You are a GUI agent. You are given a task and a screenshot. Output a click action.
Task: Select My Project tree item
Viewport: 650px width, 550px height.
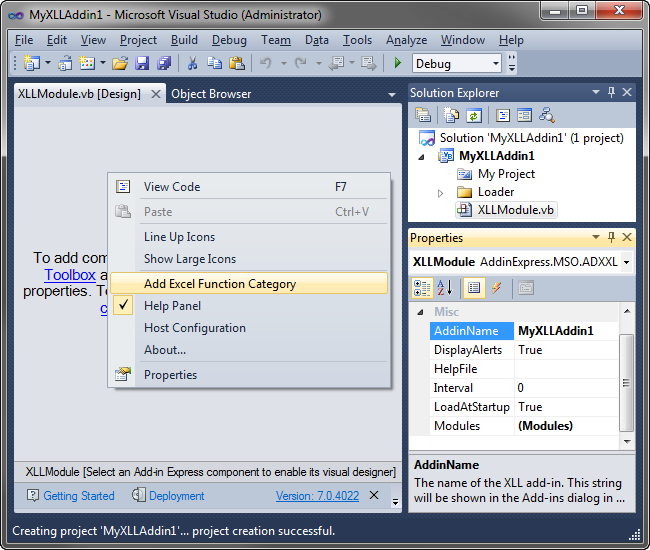point(506,174)
